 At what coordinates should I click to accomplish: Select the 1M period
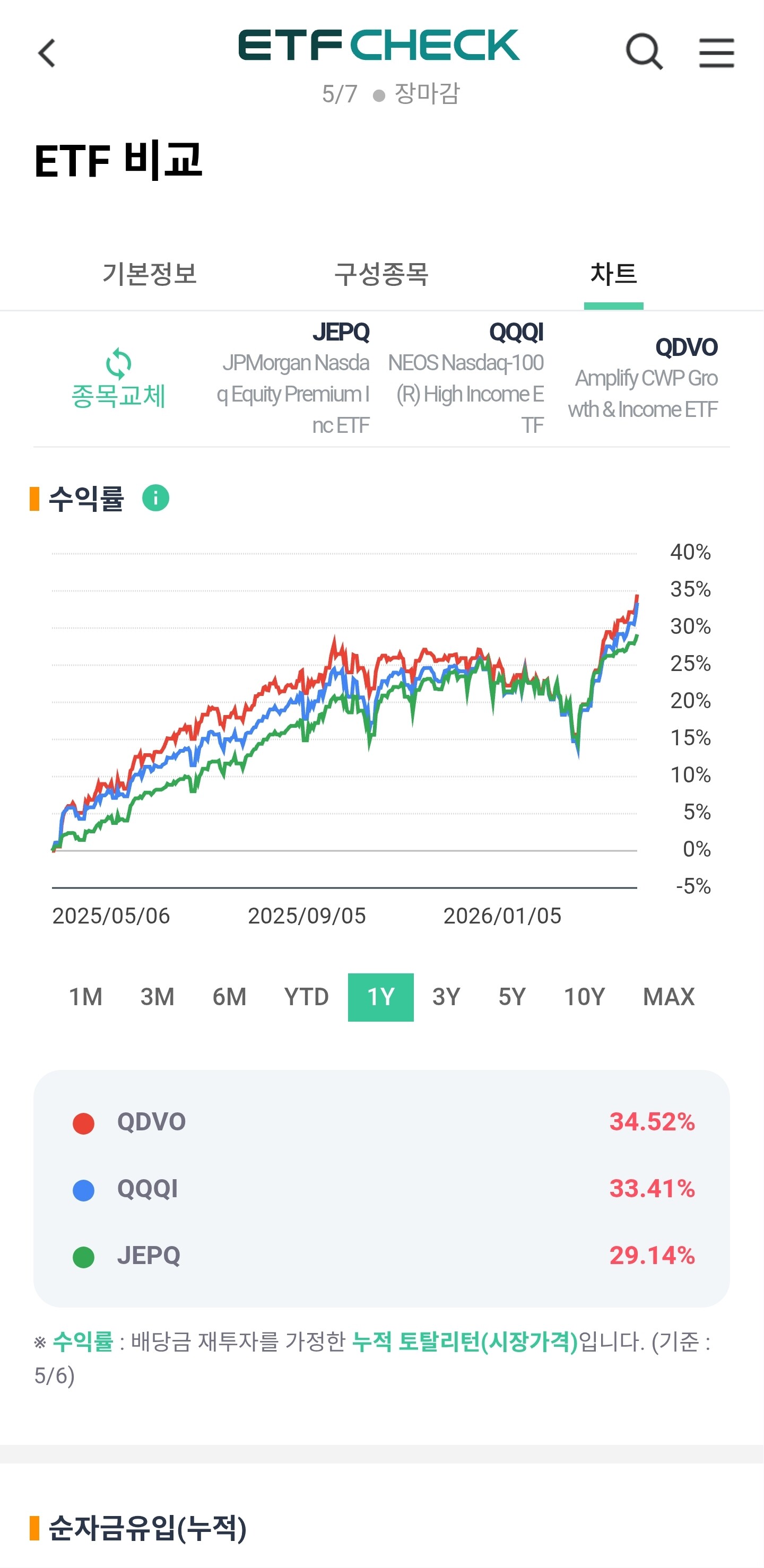pos(86,997)
